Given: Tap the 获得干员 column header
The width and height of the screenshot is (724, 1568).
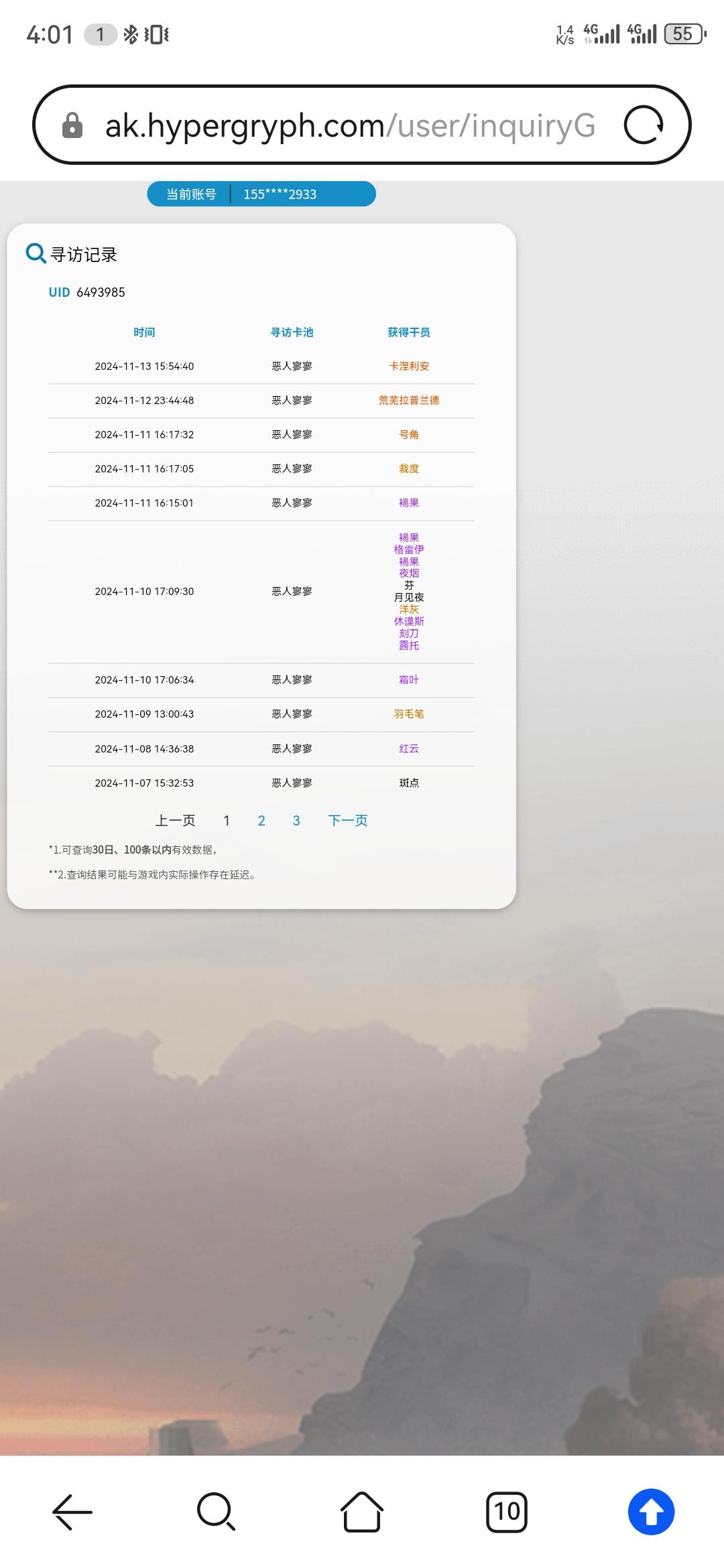Looking at the screenshot, I should pos(409,332).
